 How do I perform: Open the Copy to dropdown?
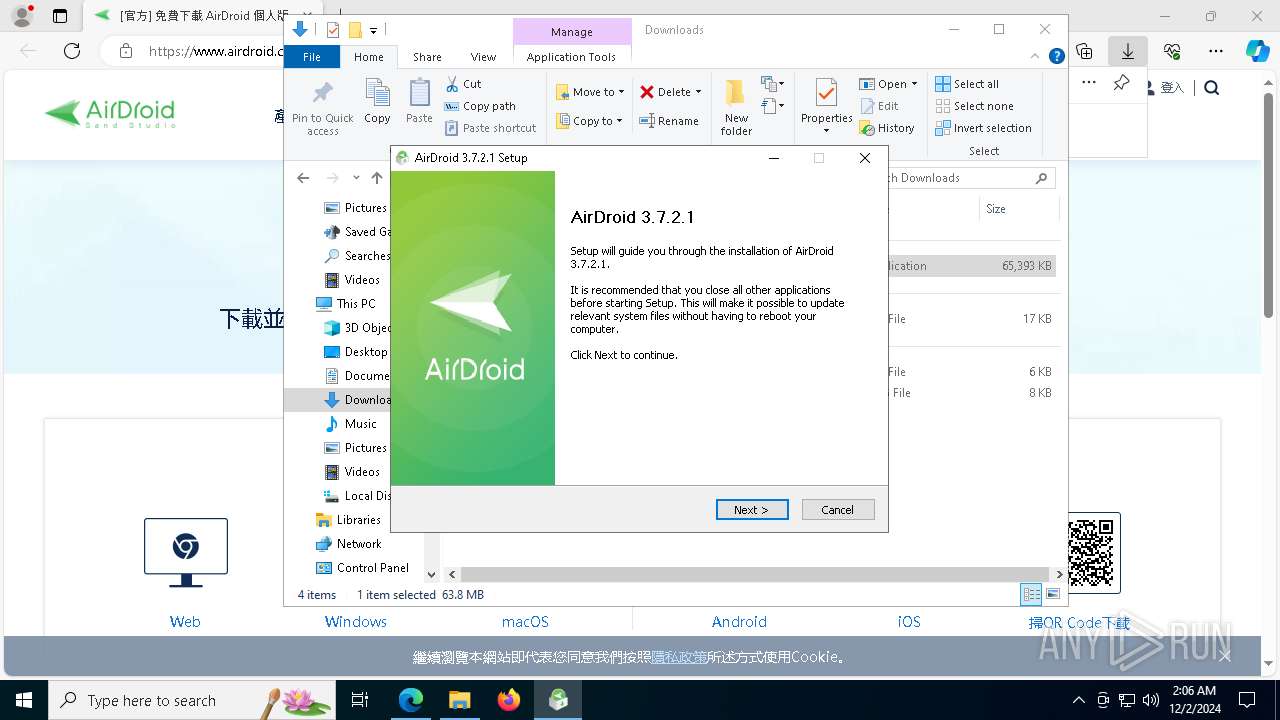pos(589,121)
